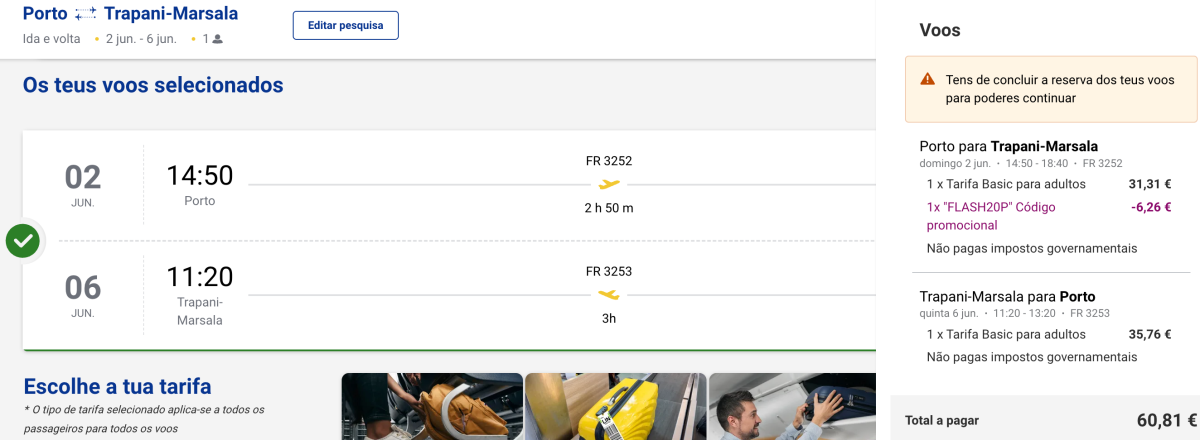Click the Trapani-Marsala para Porto summary heading

(1007, 296)
